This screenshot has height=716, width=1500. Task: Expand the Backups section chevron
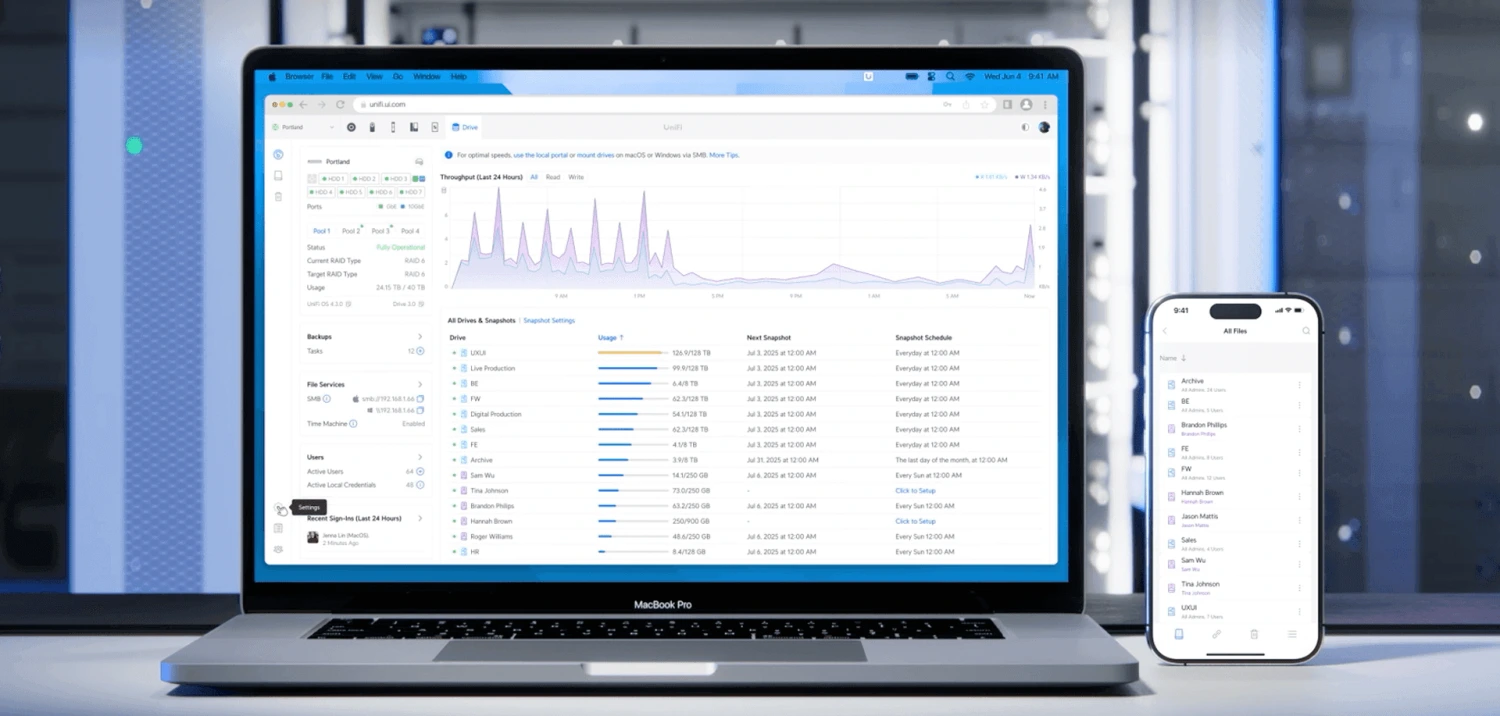pyautogui.click(x=420, y=337)
